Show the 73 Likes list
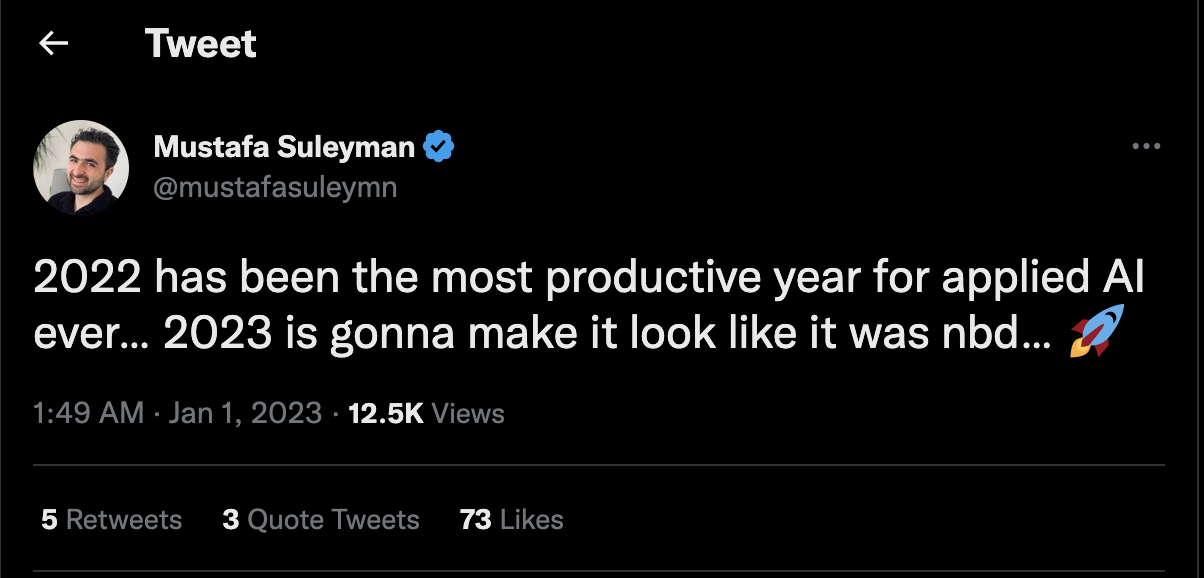Screen dimensions: 1204x578 [511, 520]
